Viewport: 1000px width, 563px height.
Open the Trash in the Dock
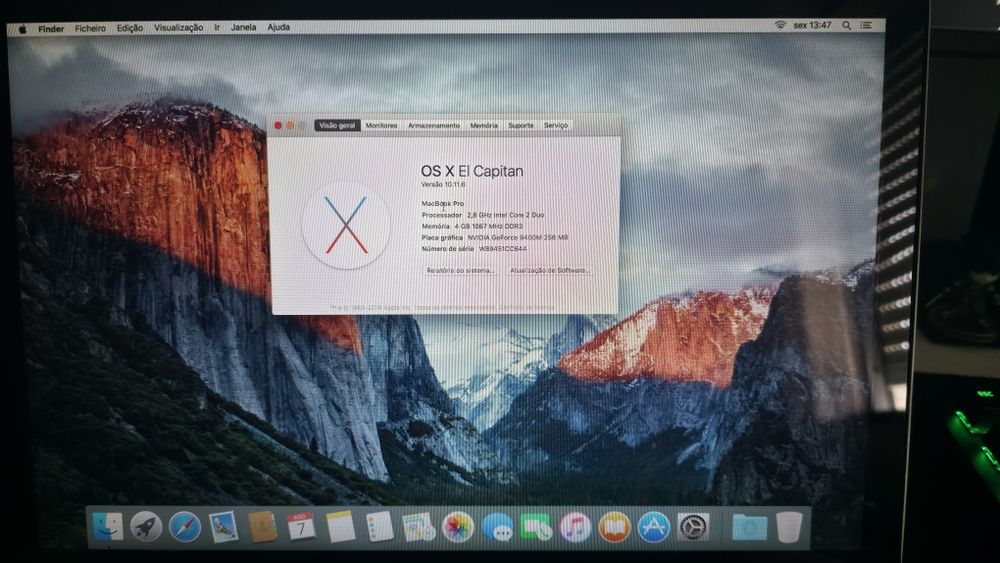(x=790, y=528)
